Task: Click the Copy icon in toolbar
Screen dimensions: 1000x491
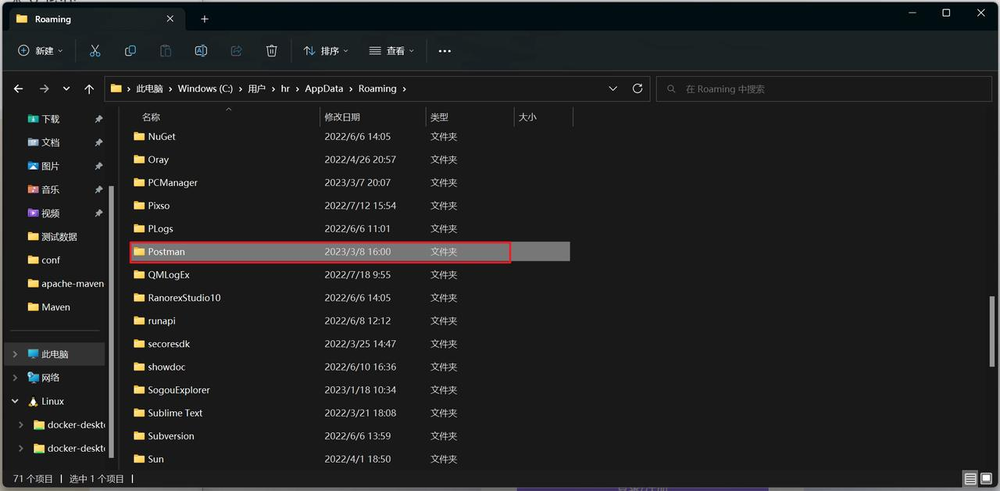Action: tap(130, 51)
